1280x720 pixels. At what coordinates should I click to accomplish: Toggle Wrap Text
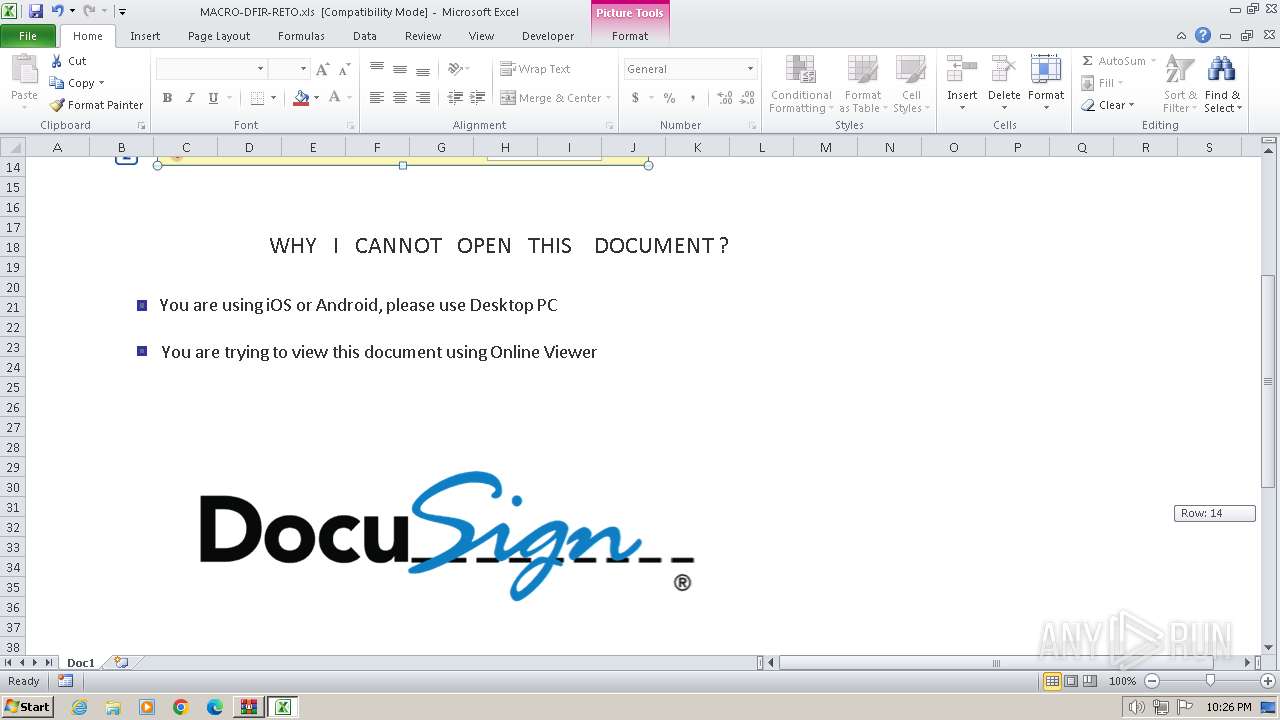click(x=535, y=69)
